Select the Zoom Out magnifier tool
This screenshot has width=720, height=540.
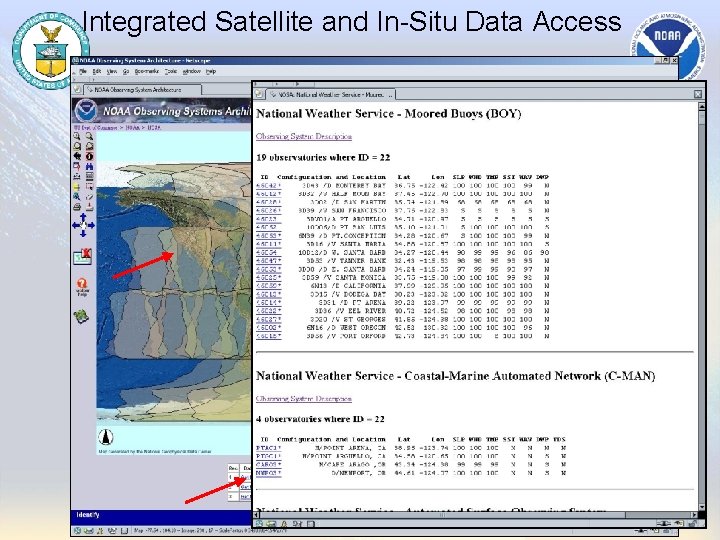tap(89, 136)
